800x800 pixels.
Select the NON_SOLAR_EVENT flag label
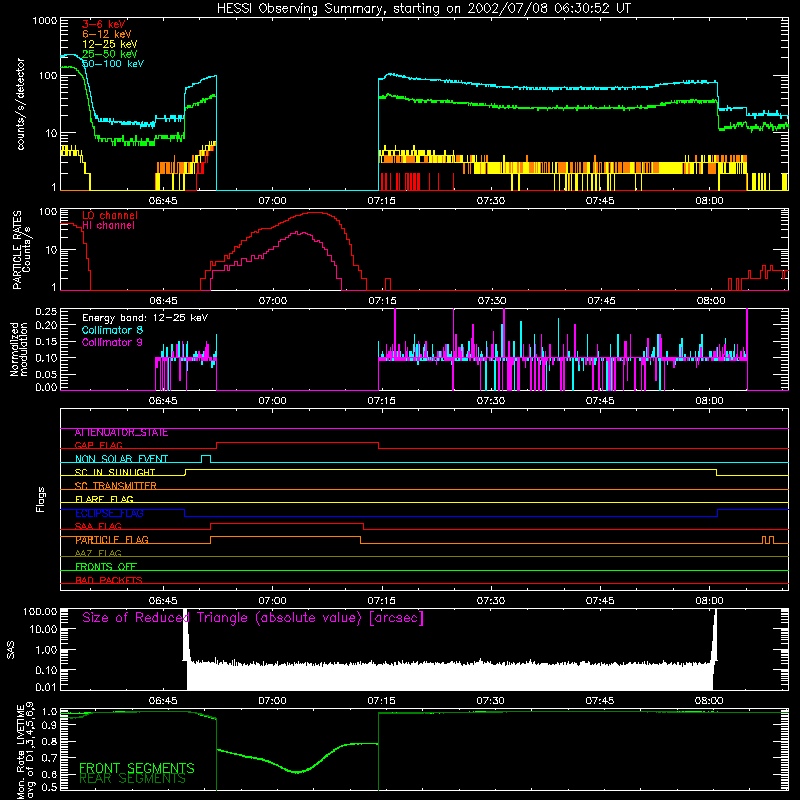pyautogui.click(x=121, y=459)
